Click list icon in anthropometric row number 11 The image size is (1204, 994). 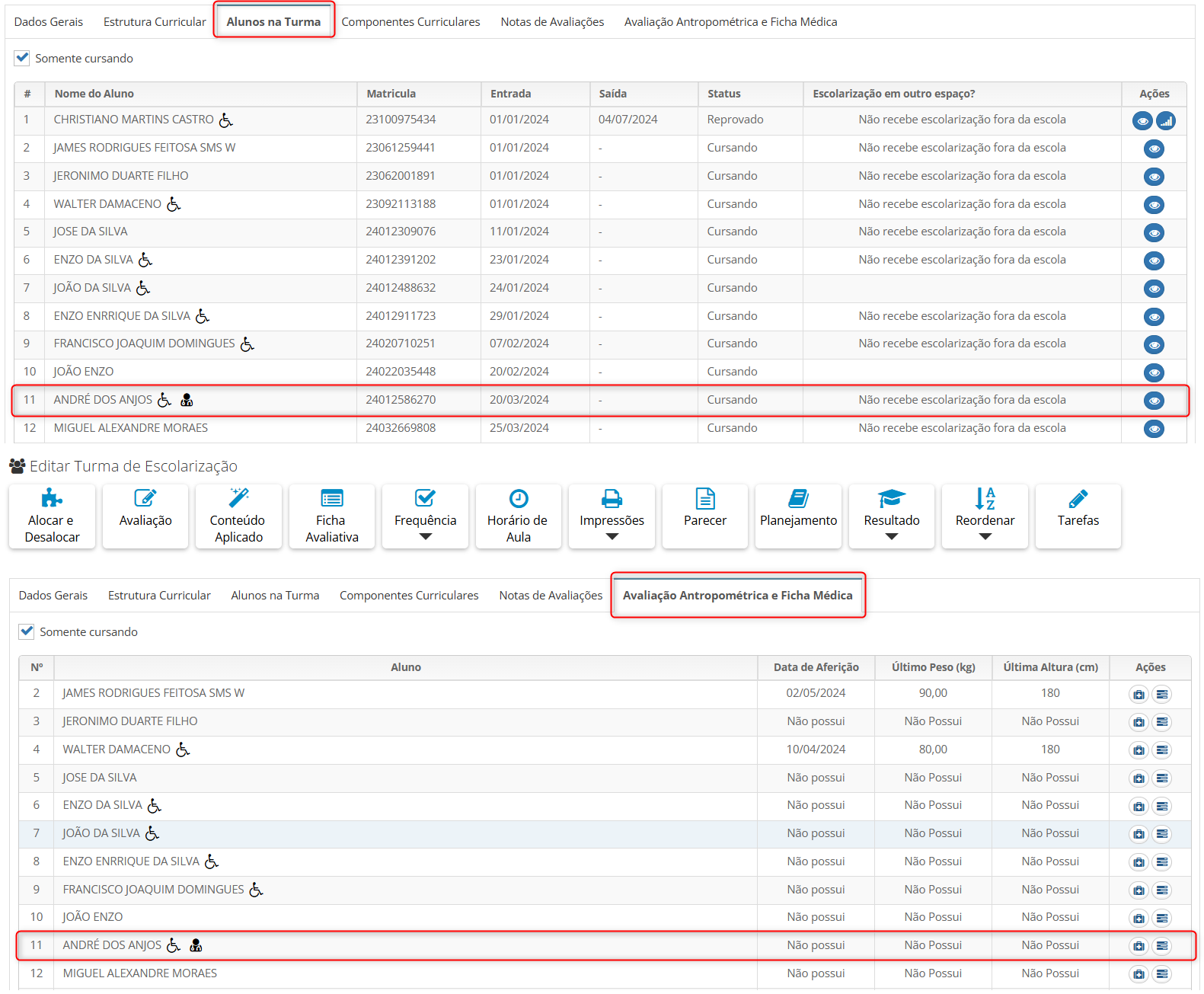tap(1161, 946)
